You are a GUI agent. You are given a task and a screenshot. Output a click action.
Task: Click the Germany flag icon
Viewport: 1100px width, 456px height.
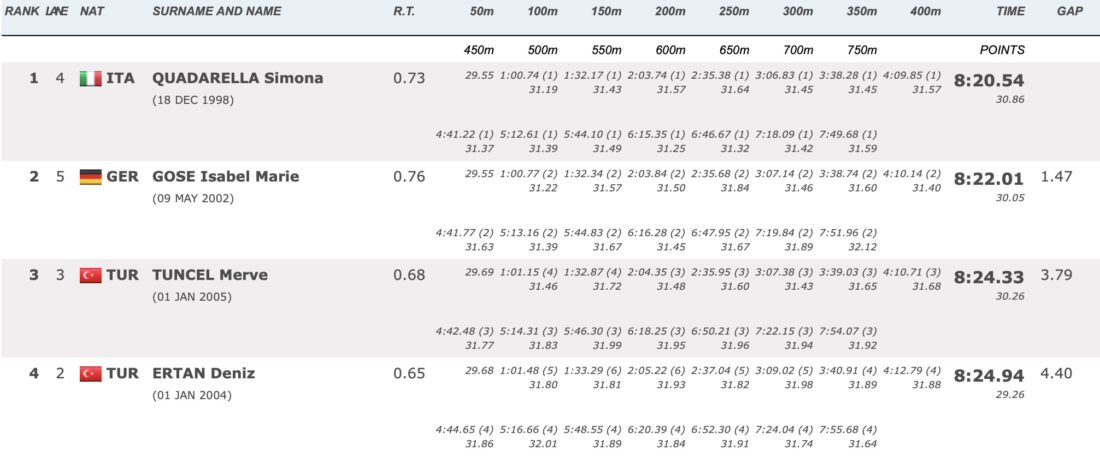pyautogui.click(x=90, y=177)
